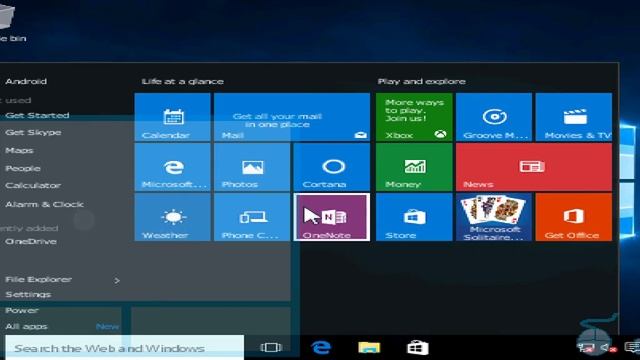Open the Xbox tile
This screenshot has height=360, width=640.
point(414,117)
